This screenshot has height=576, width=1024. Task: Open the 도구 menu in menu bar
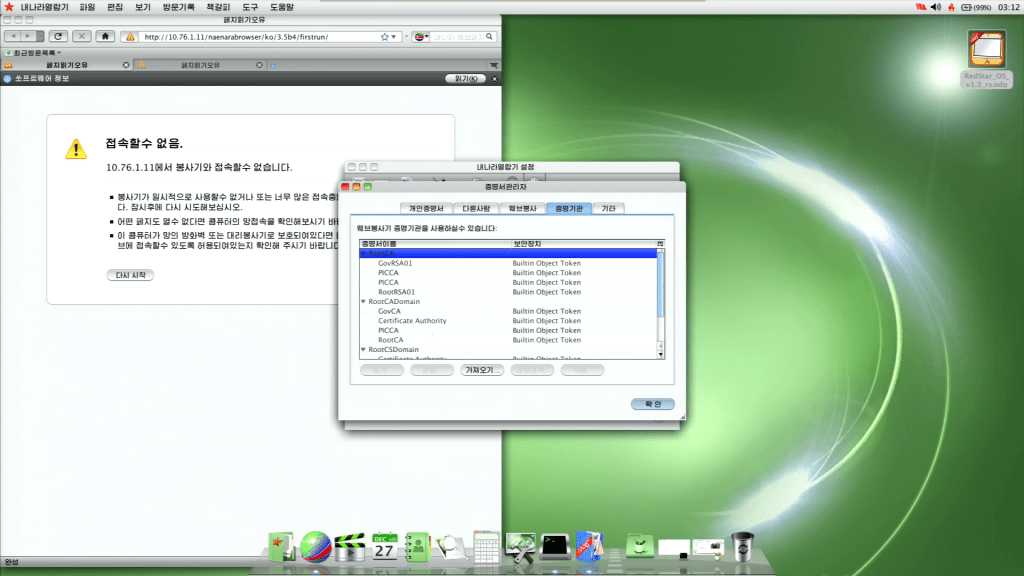pos(250,7)
